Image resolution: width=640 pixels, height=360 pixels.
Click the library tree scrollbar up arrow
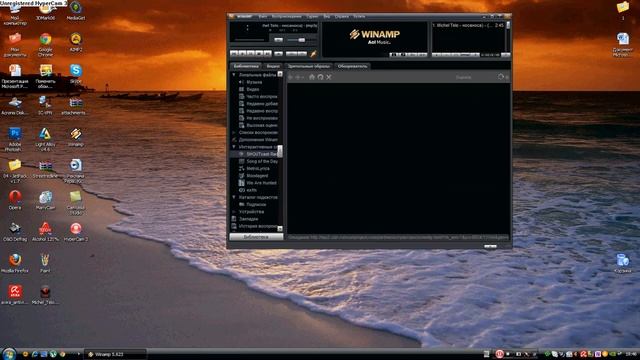coord(280,74)
